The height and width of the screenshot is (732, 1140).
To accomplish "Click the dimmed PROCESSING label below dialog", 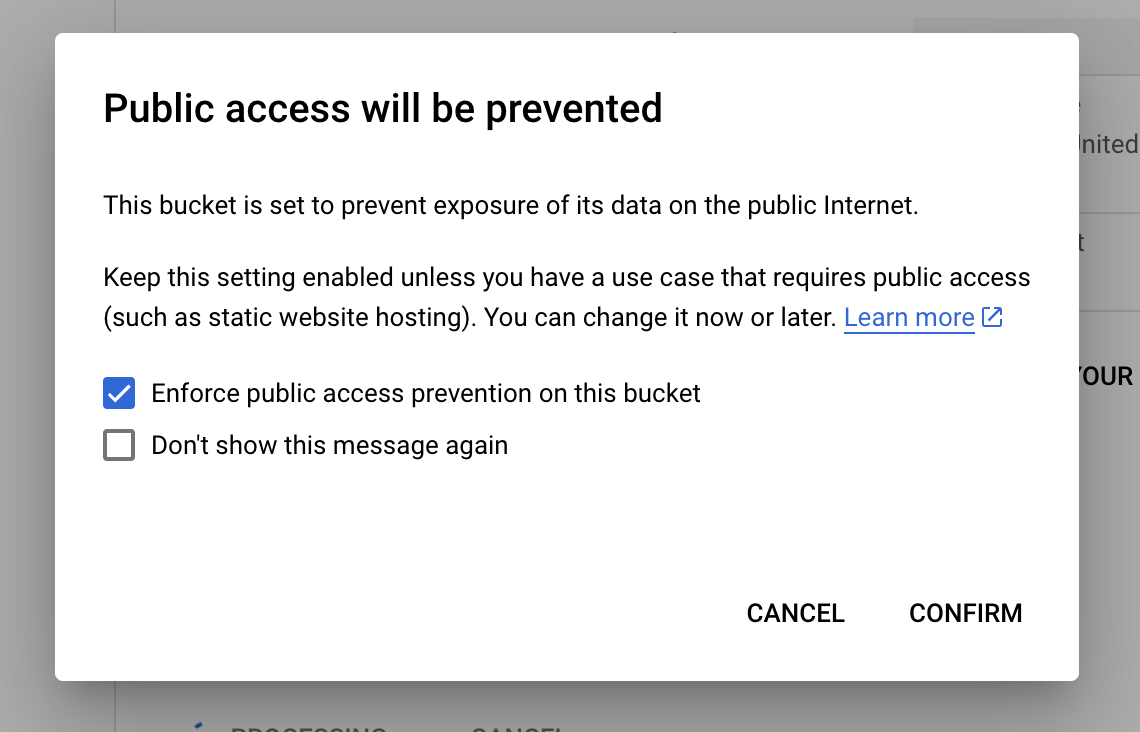I will [308, 727].
